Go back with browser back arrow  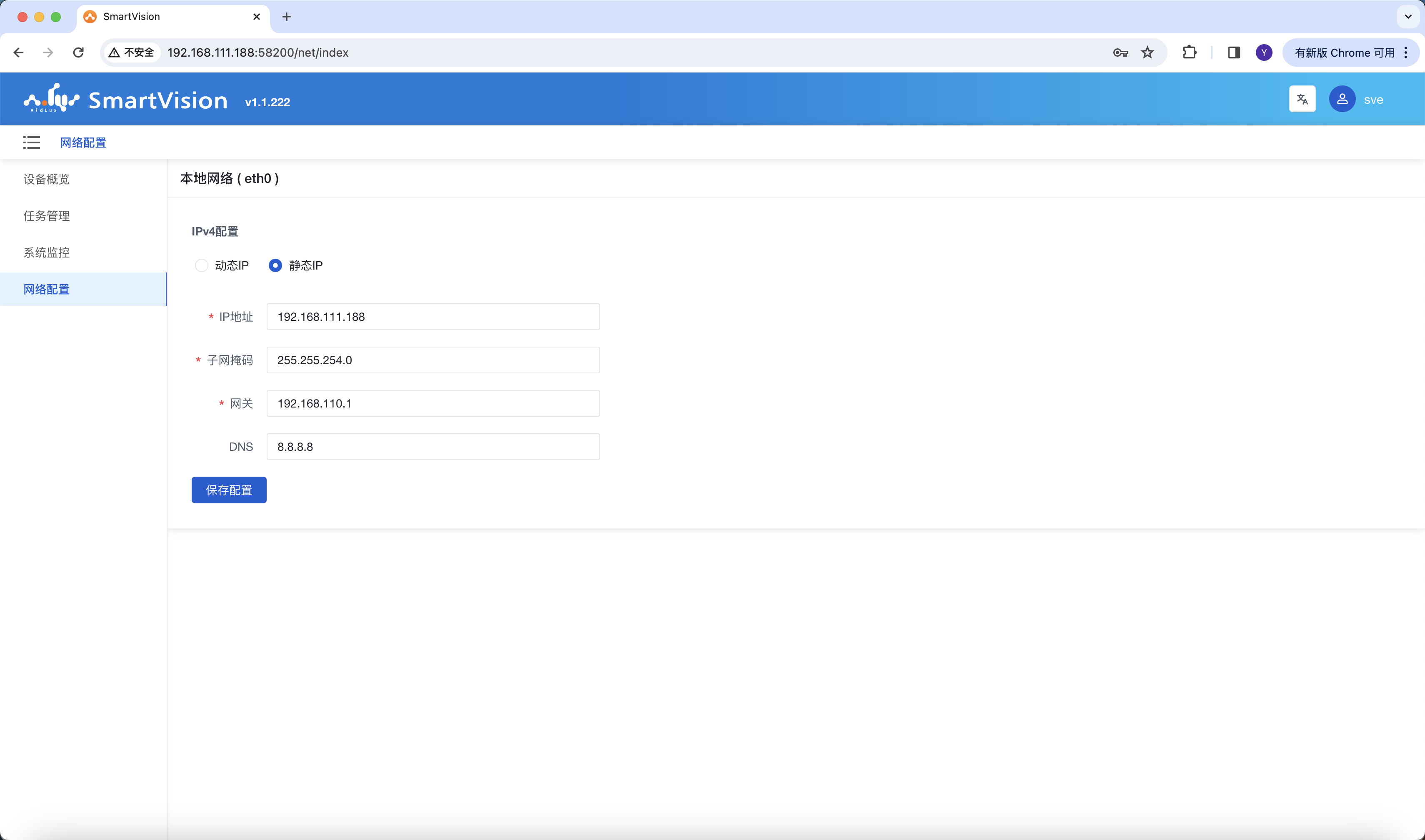coord(19,52)
